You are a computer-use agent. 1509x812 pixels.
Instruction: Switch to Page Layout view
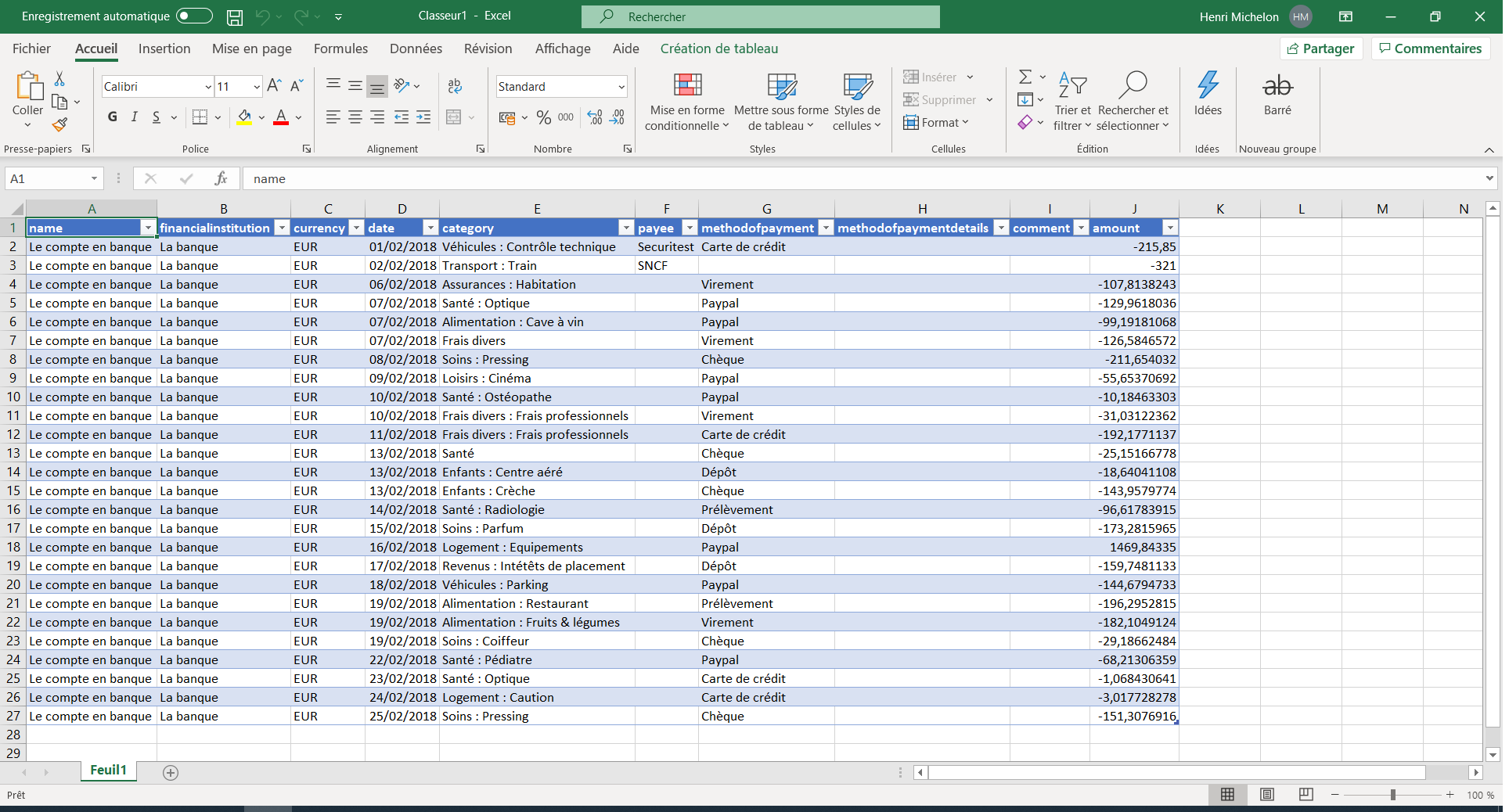[1267, 795]
